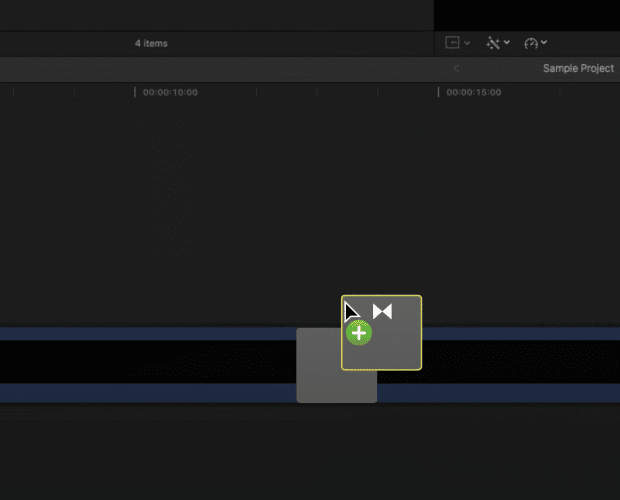Image resolution: width=620 pixels, height=500 pixels.
Task: Click the 00:00:10:00 ruler mark
Action: (170, 92)
